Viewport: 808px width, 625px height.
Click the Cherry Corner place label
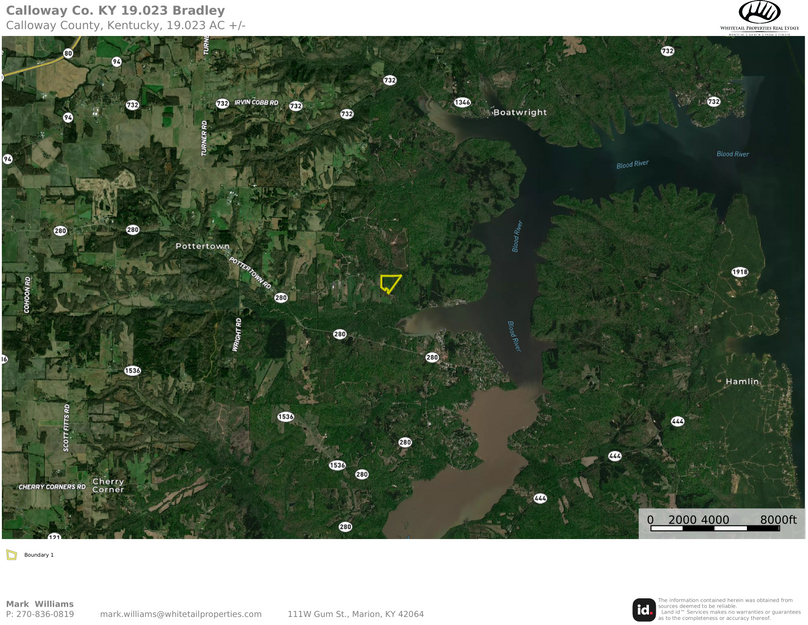click(x=108, y=485)
